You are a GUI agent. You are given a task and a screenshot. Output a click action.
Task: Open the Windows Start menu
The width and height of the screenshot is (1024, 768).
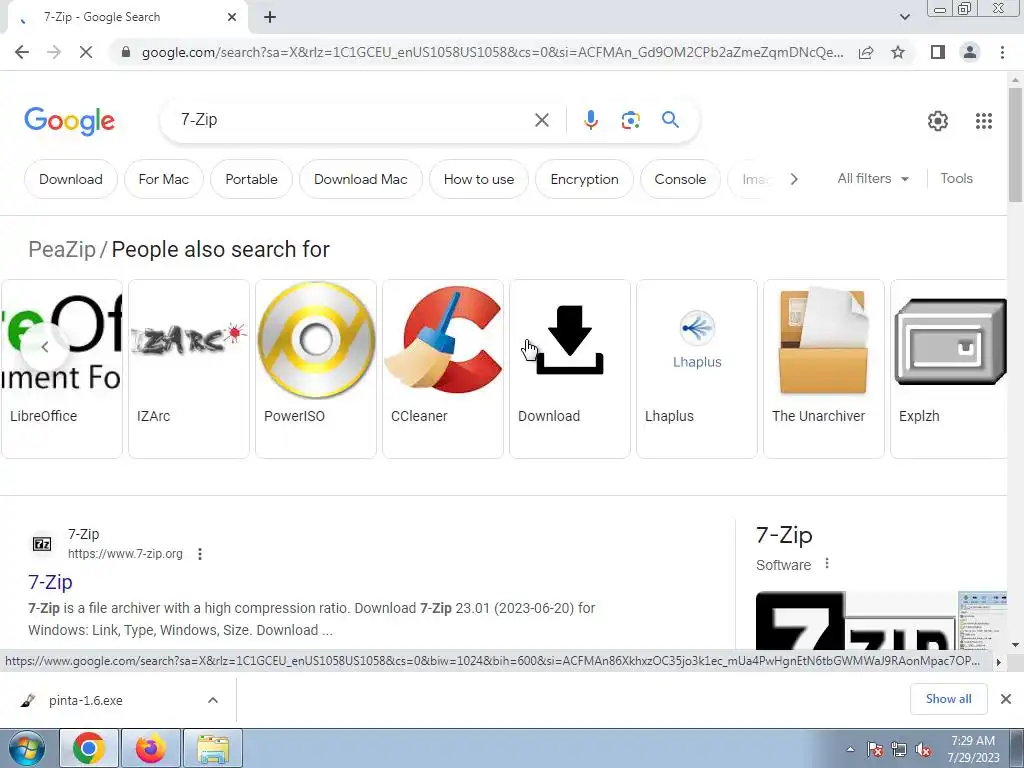26,748
